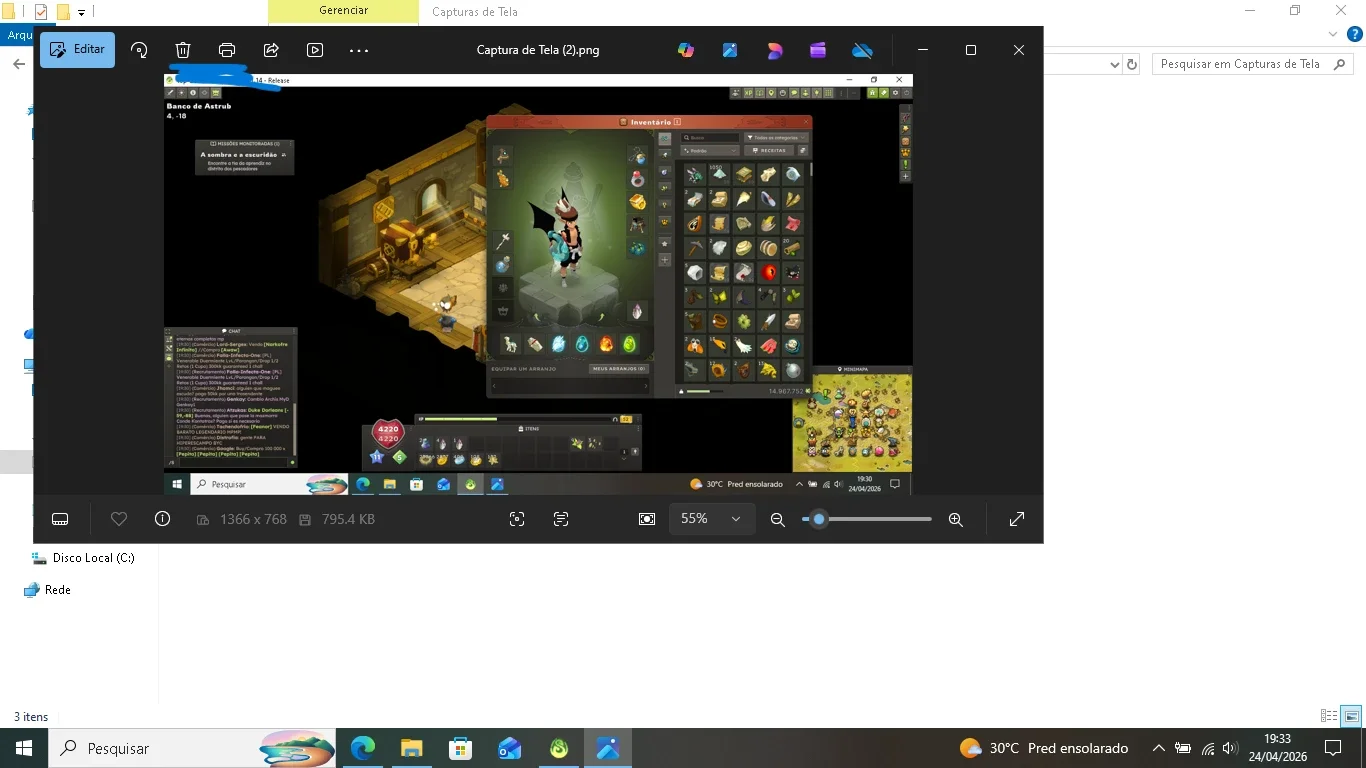Open the blue Designer app icon
The height and width of the screenshot is (768, 1366).
[730, 50]
